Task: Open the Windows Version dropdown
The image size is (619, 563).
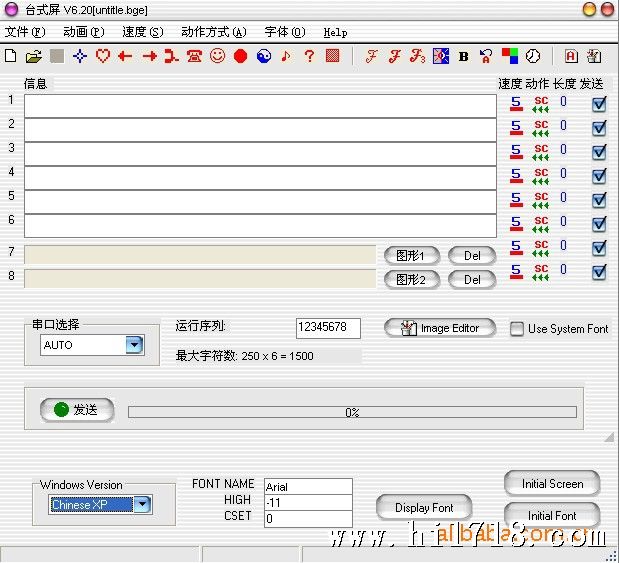Action: 142,505
